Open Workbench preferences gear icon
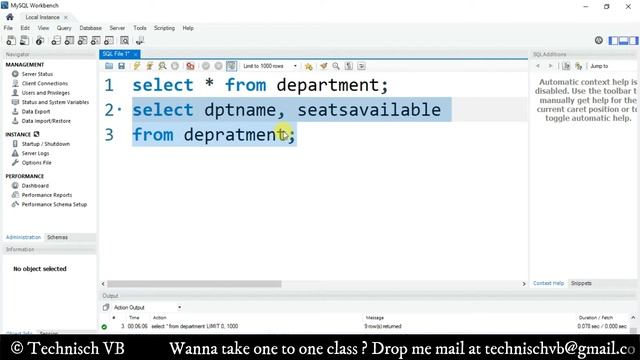 [598, 40]
